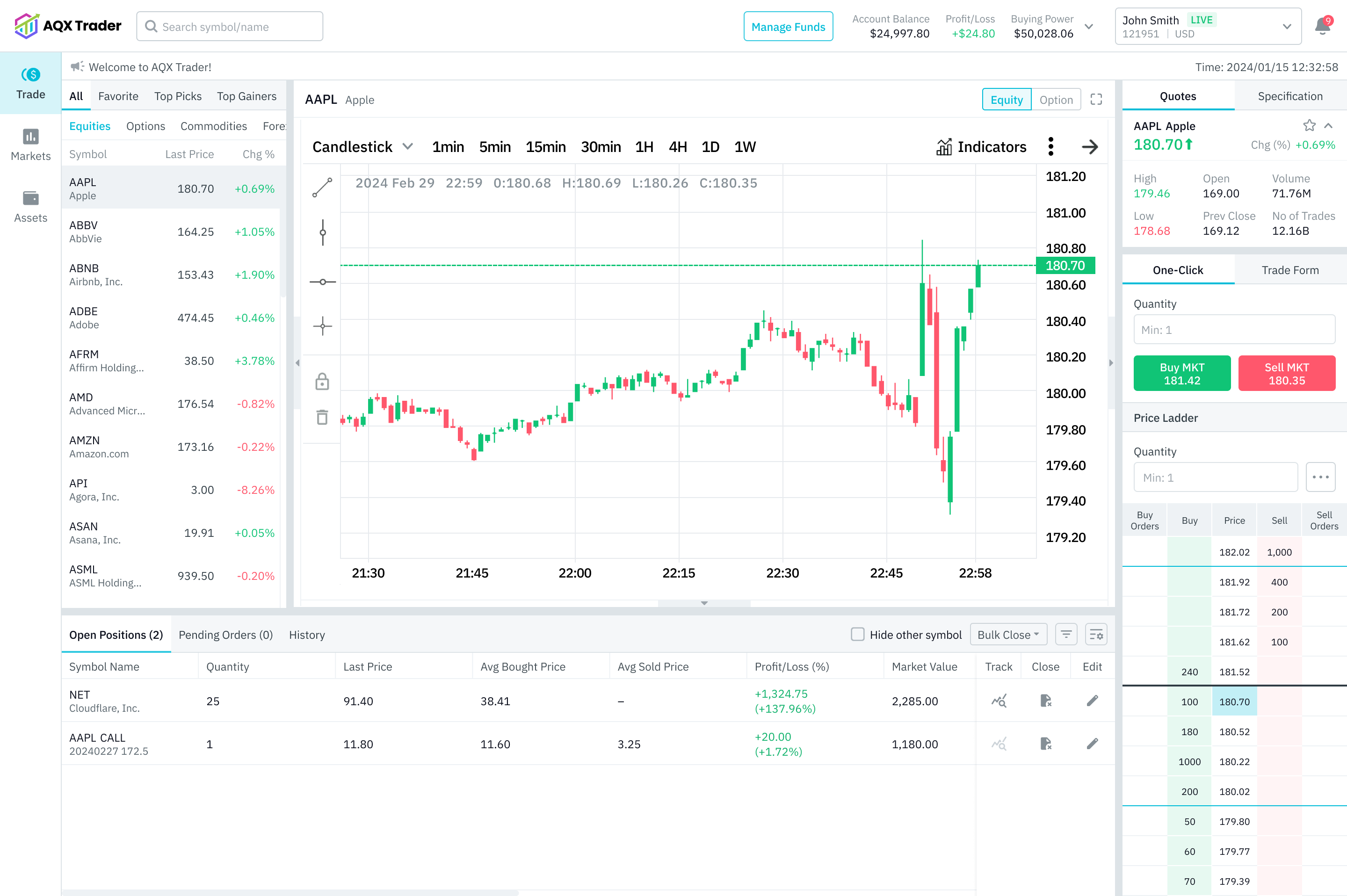Open chart Indicators

click(981, 147)
